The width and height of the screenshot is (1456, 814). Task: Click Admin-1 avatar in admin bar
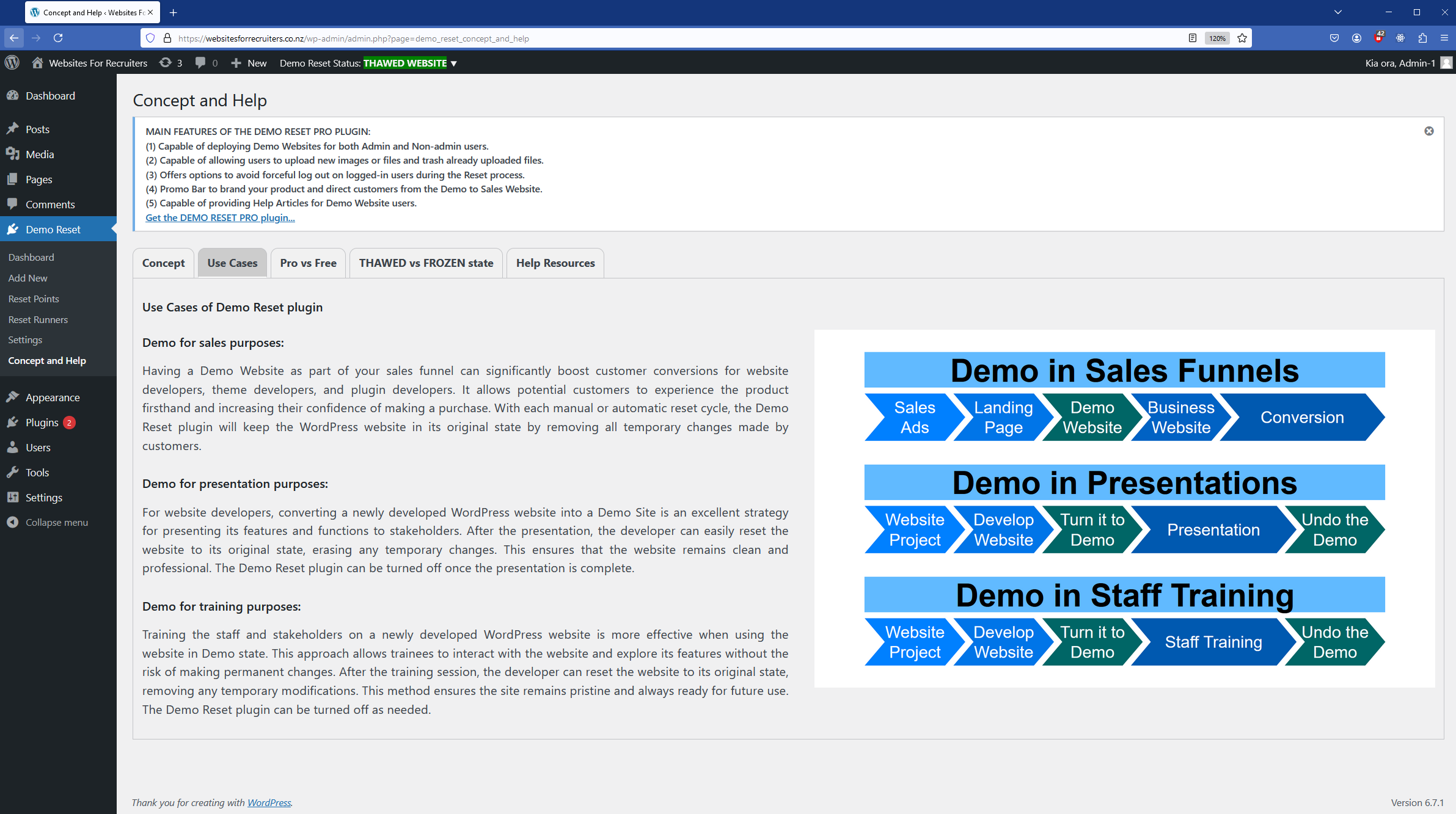1446,63
